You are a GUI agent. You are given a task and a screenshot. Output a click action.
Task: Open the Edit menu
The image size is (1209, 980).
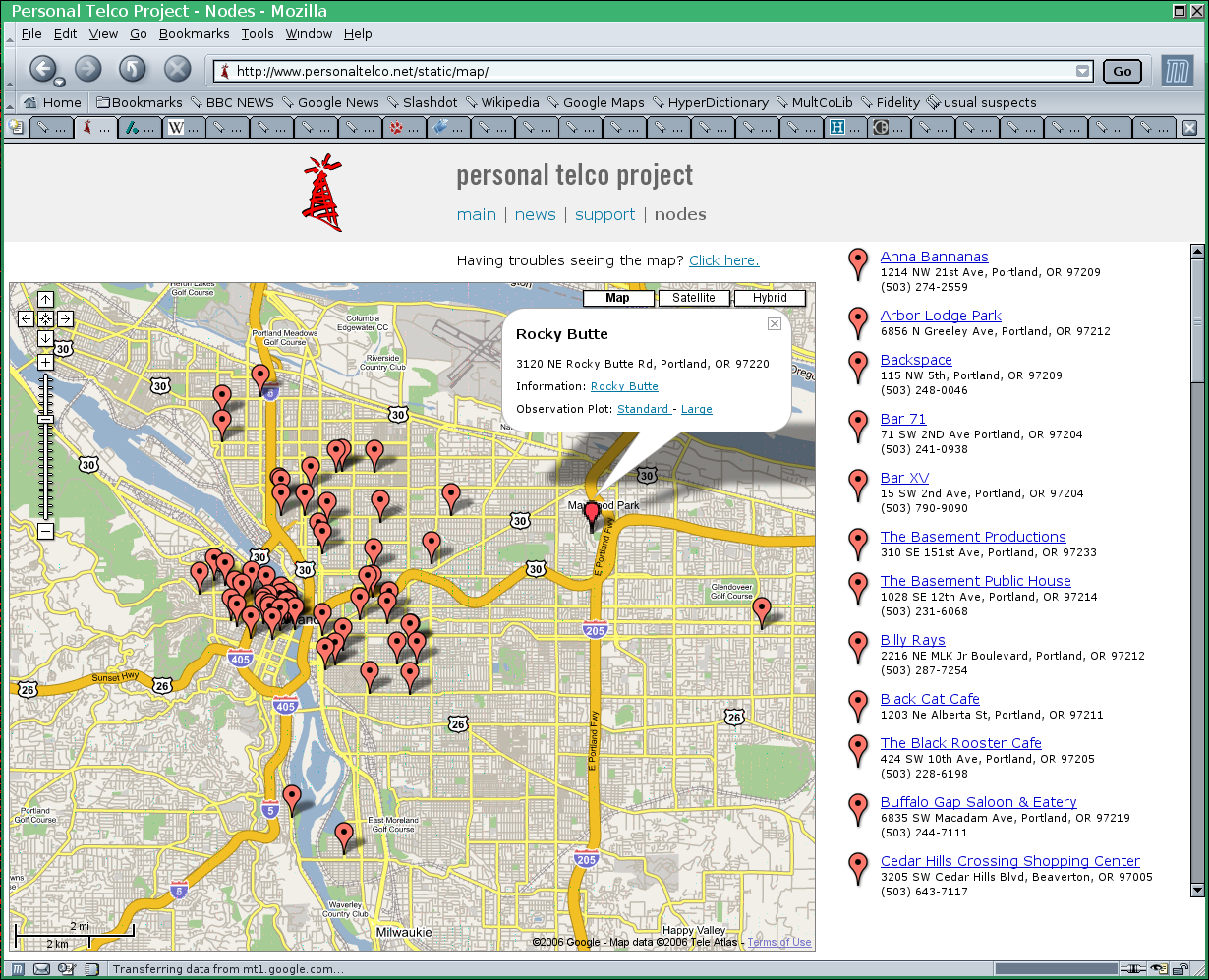coord(65,33)
